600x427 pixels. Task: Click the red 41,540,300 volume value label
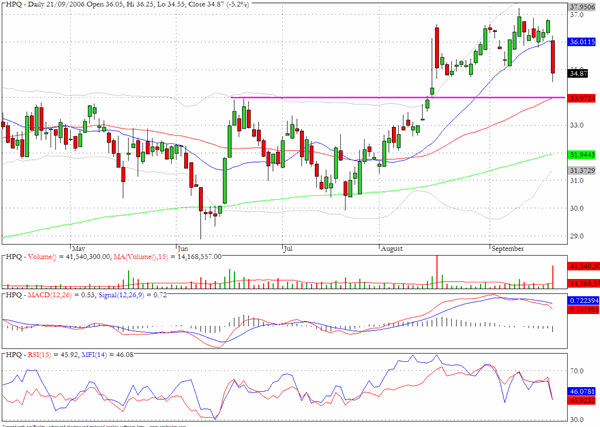click(584, 266)
